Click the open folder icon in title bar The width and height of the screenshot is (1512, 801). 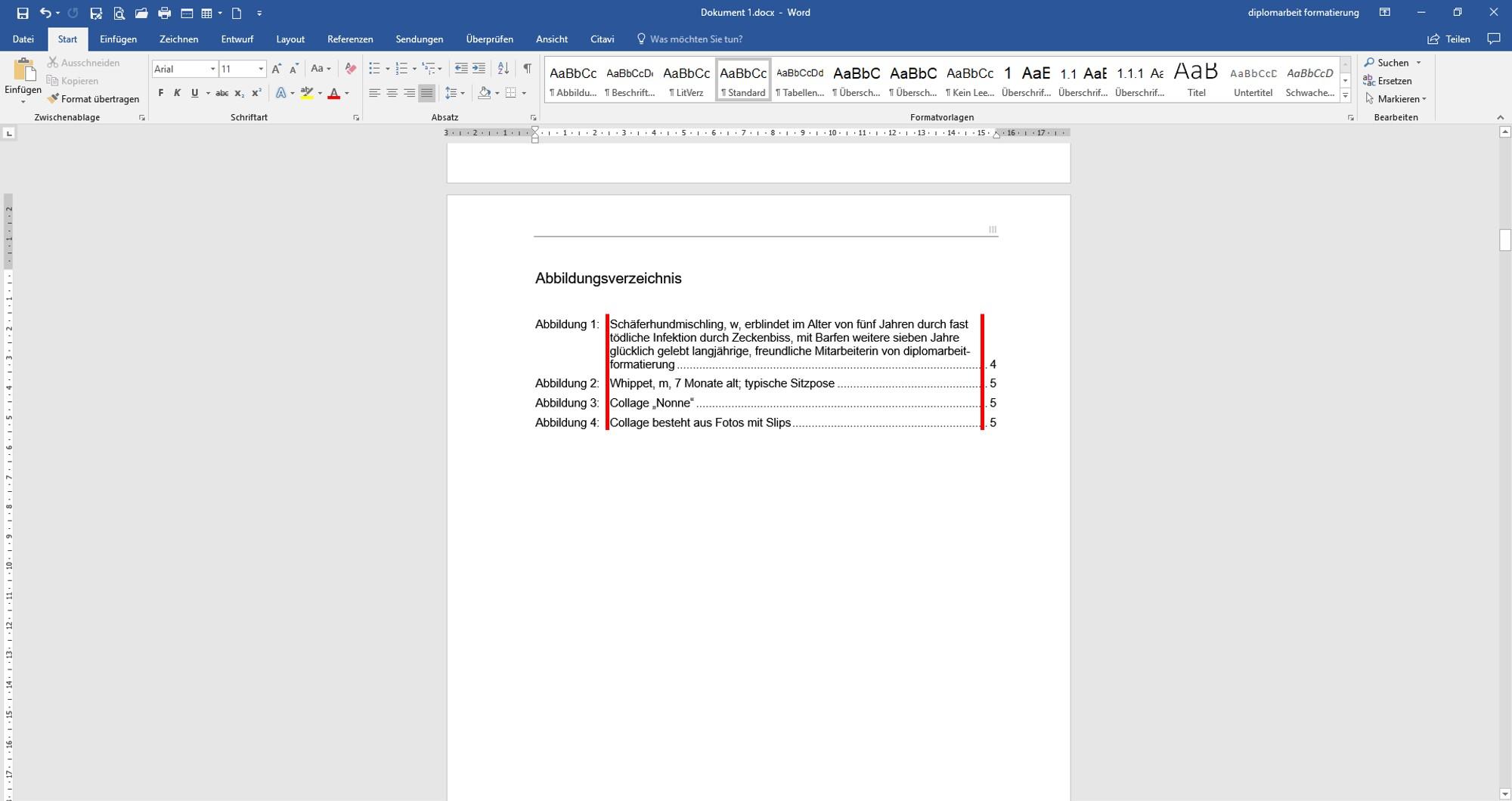(x=141, y=13)
